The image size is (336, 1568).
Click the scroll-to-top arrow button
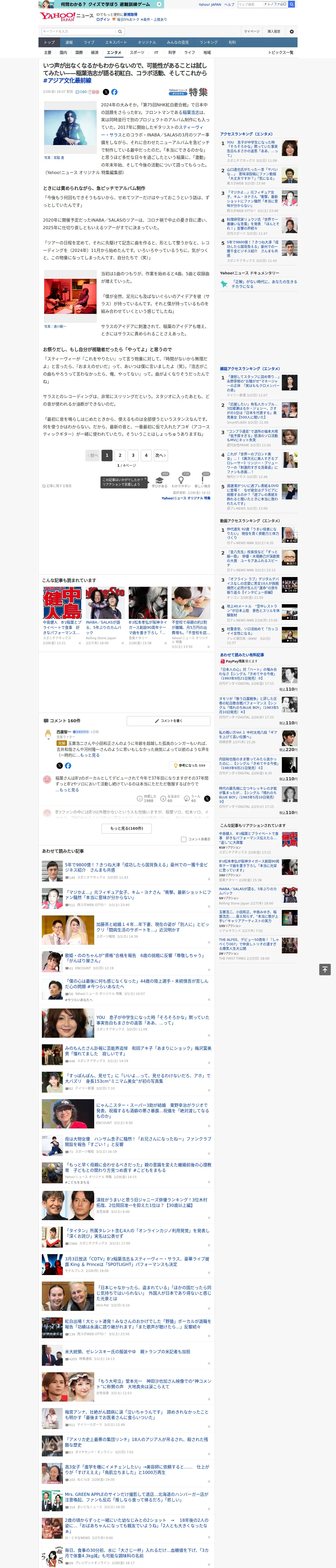tap(325, 970)
